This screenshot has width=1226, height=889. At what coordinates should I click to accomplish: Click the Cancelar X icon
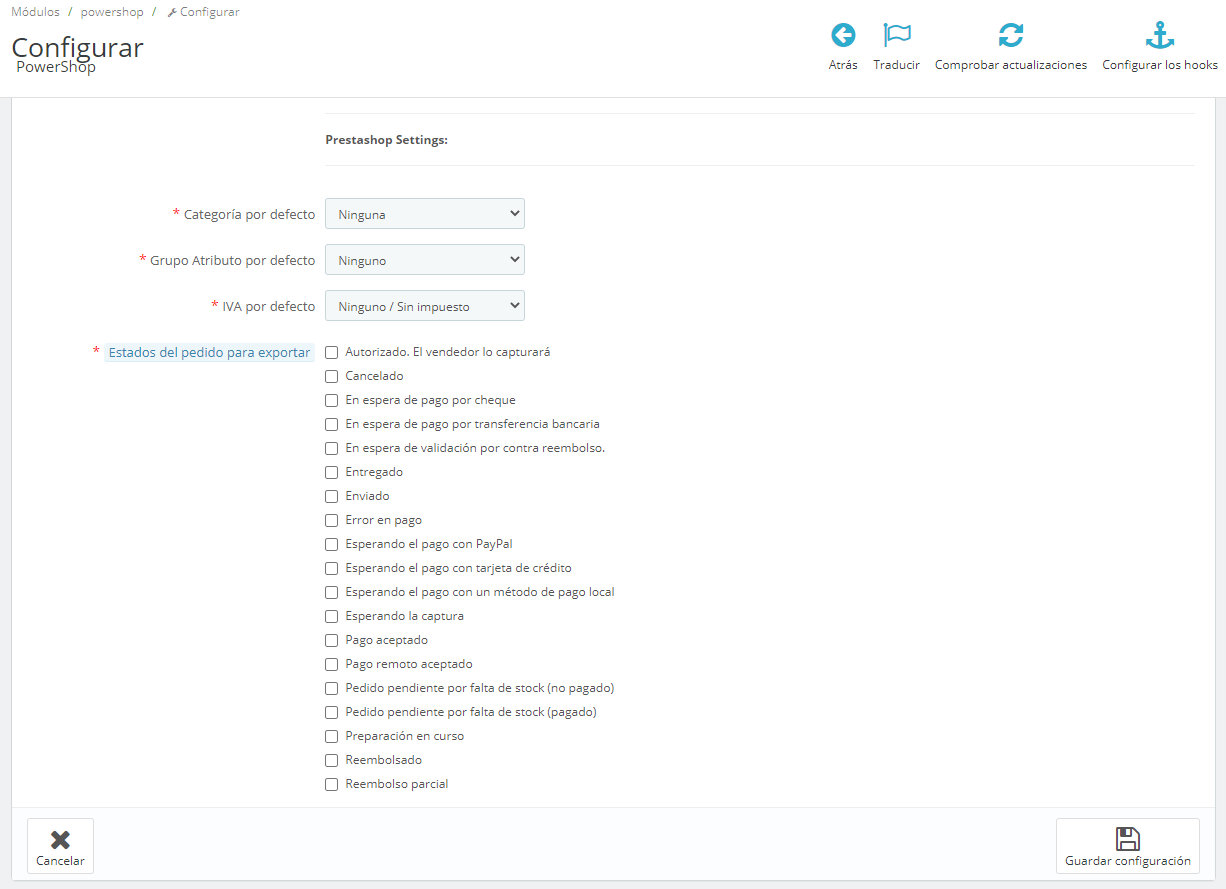(60, 839)
